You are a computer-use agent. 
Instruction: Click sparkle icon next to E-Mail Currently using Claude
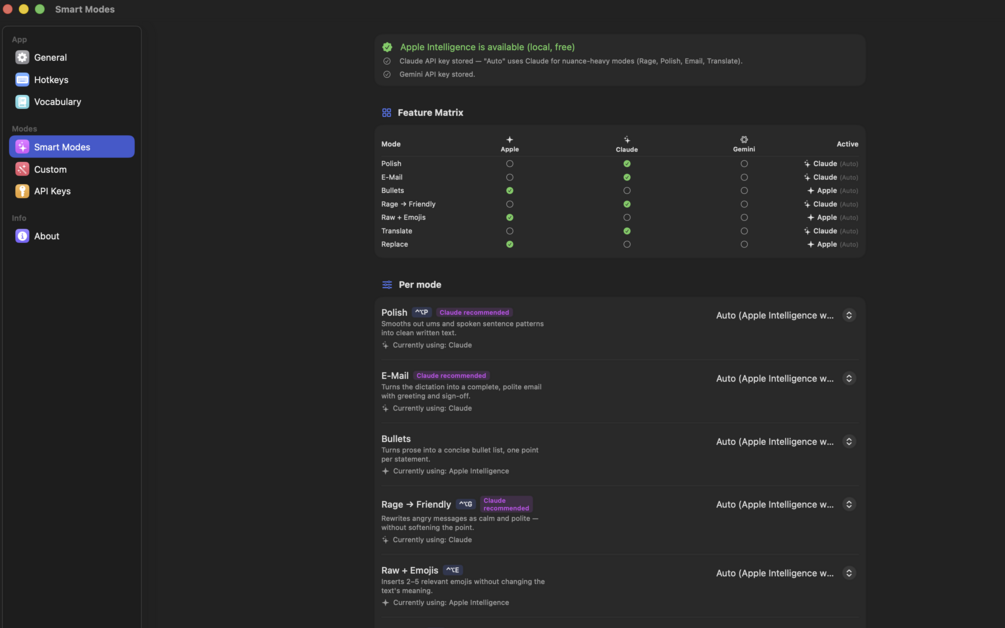(x=385, y=408)
